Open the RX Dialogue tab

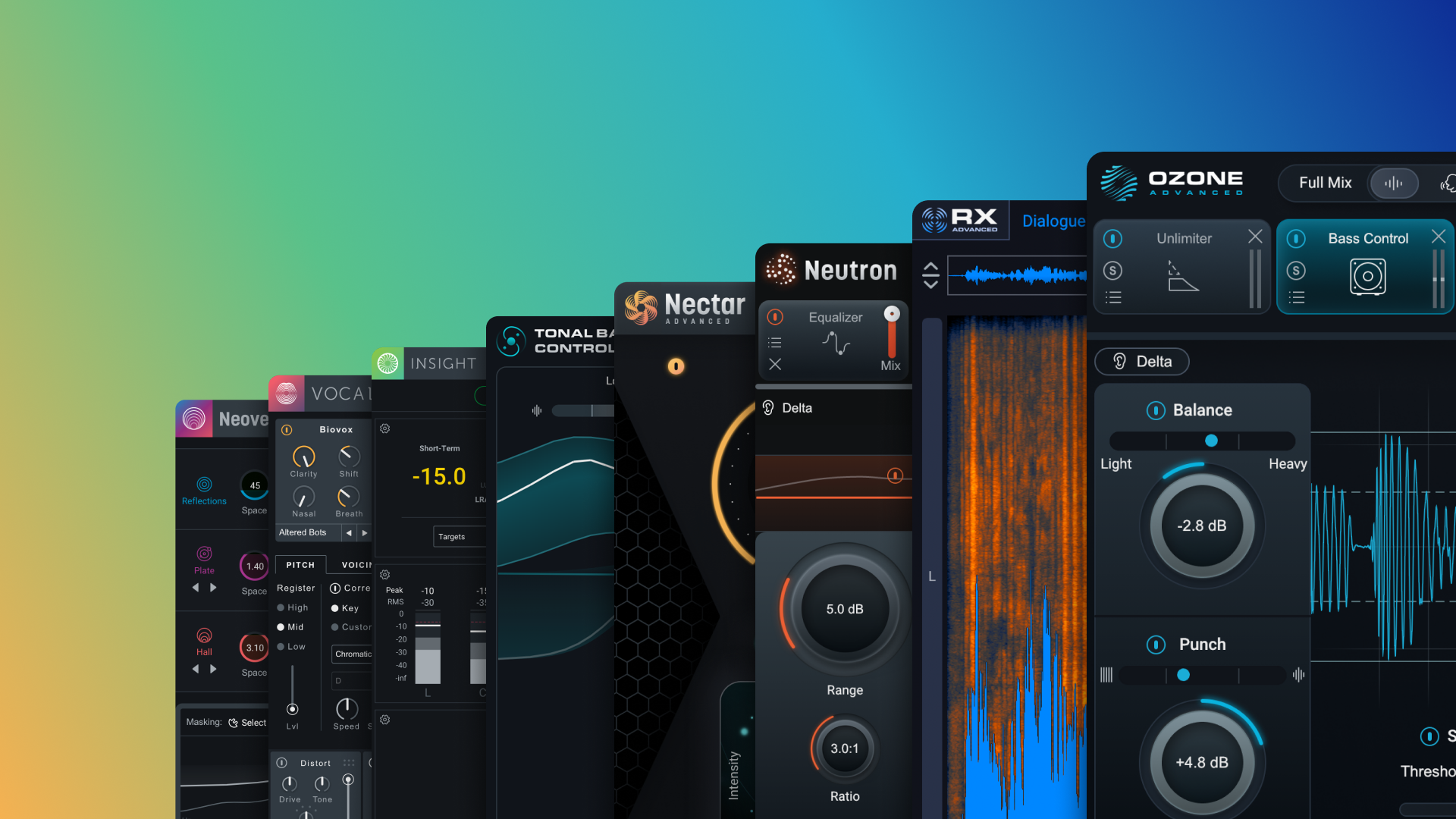1053,221
